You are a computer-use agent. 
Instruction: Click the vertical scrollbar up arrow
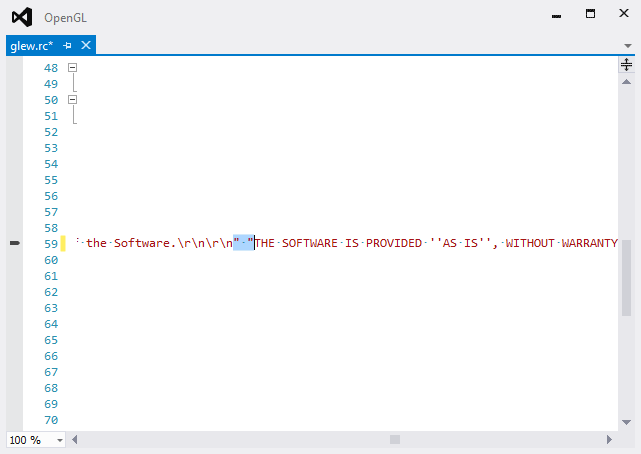pyautogui.click(x=626, y=82)
